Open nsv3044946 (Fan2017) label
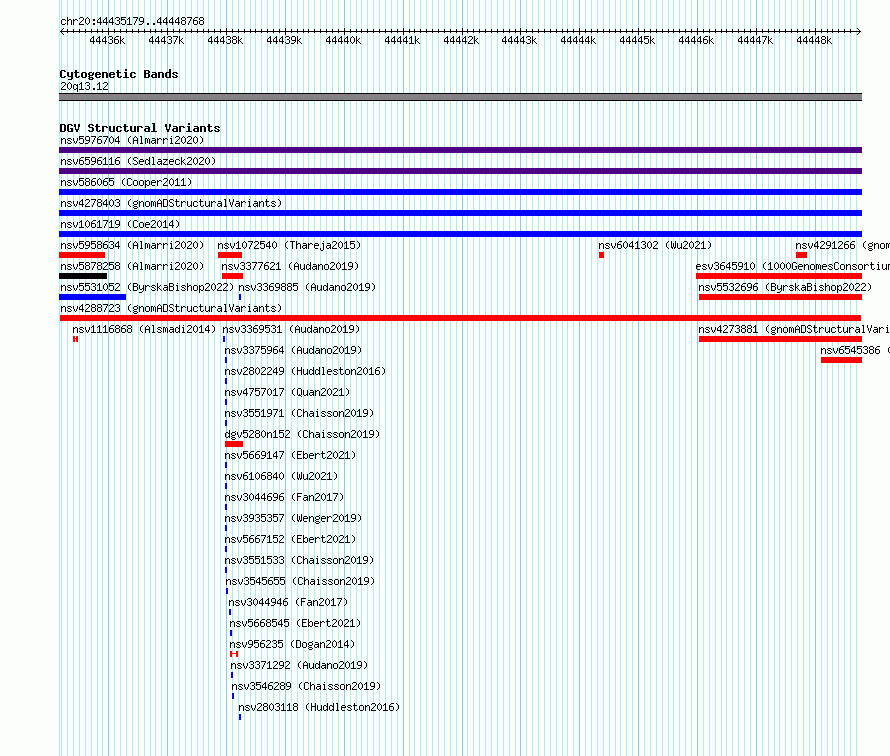The height and width of the screenshot is (756, 890). point(288,602)
